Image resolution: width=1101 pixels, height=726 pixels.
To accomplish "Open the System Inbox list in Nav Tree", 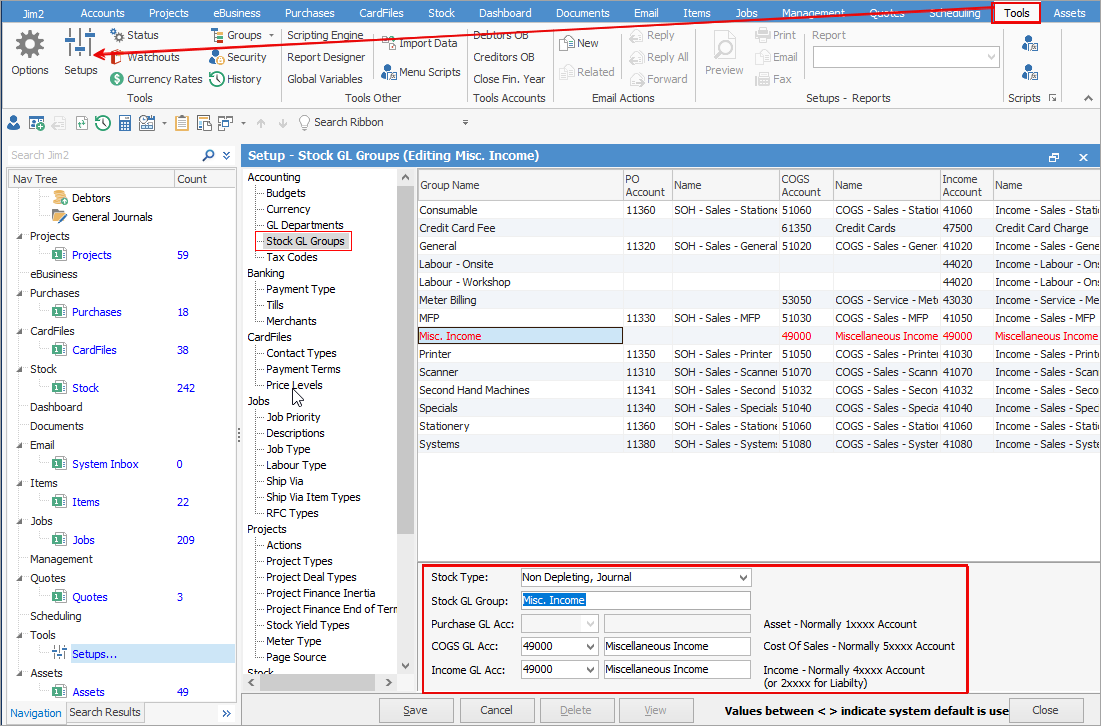I will coord(105,464).
